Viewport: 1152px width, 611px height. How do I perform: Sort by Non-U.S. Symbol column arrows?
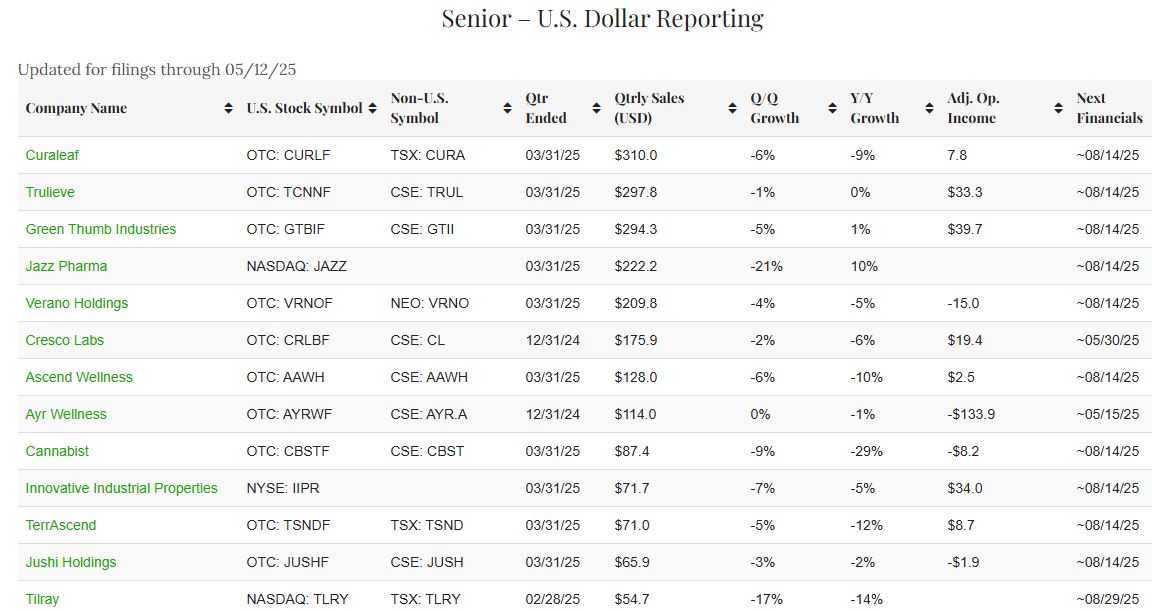pos(507,108)
